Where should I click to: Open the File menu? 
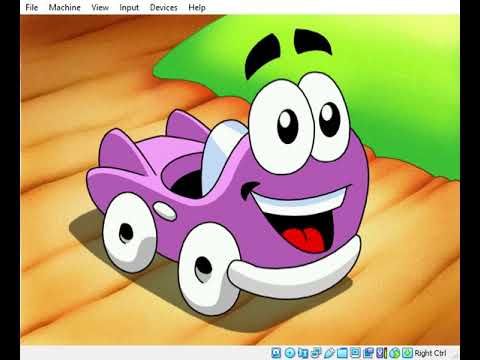pos(32,7)
